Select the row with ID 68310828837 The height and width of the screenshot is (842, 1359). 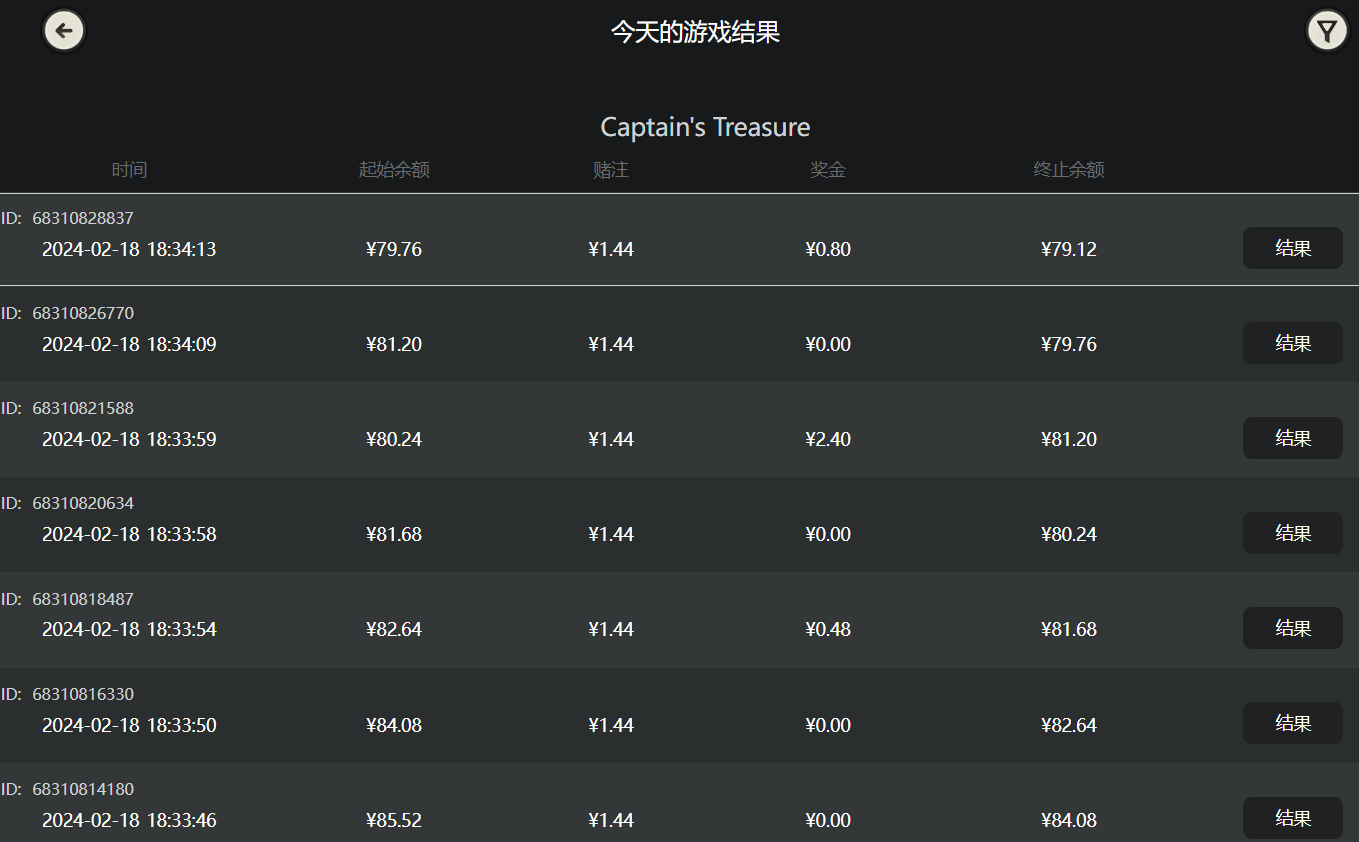point(83,218)
